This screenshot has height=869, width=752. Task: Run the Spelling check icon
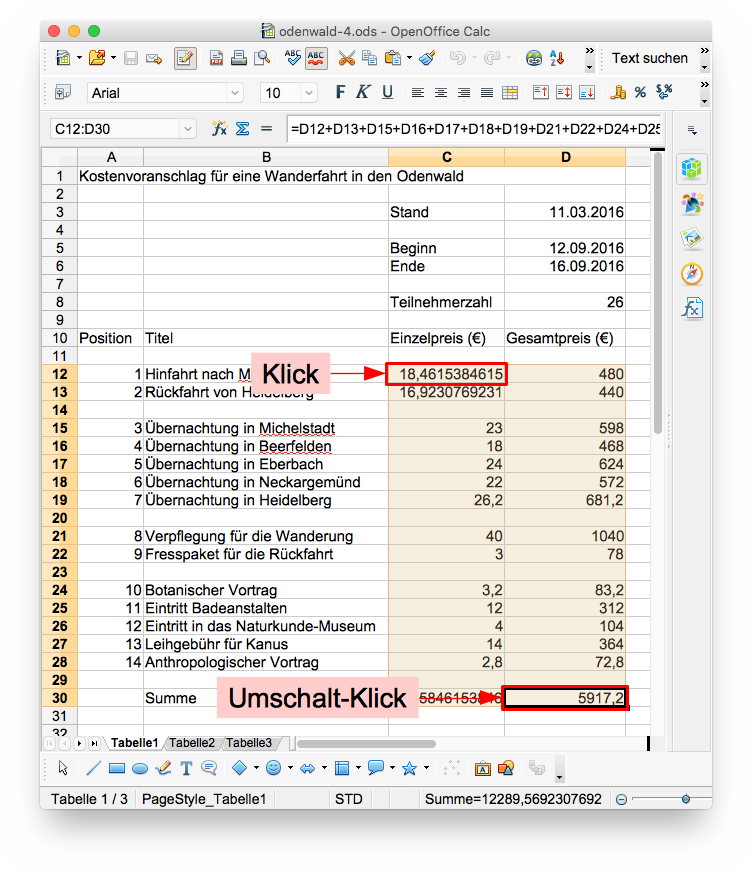coord(293,58)
